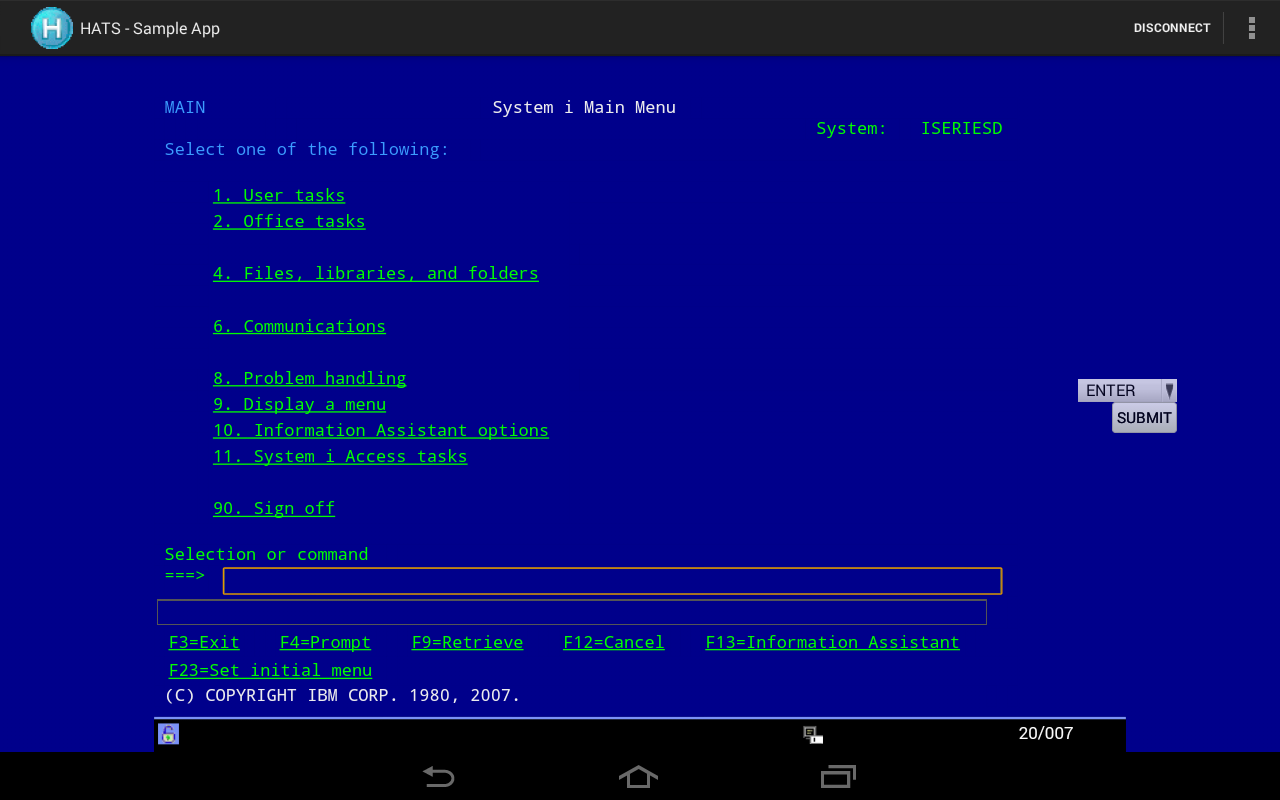Click the 'Select one of the following:' text

coord(307,149)
